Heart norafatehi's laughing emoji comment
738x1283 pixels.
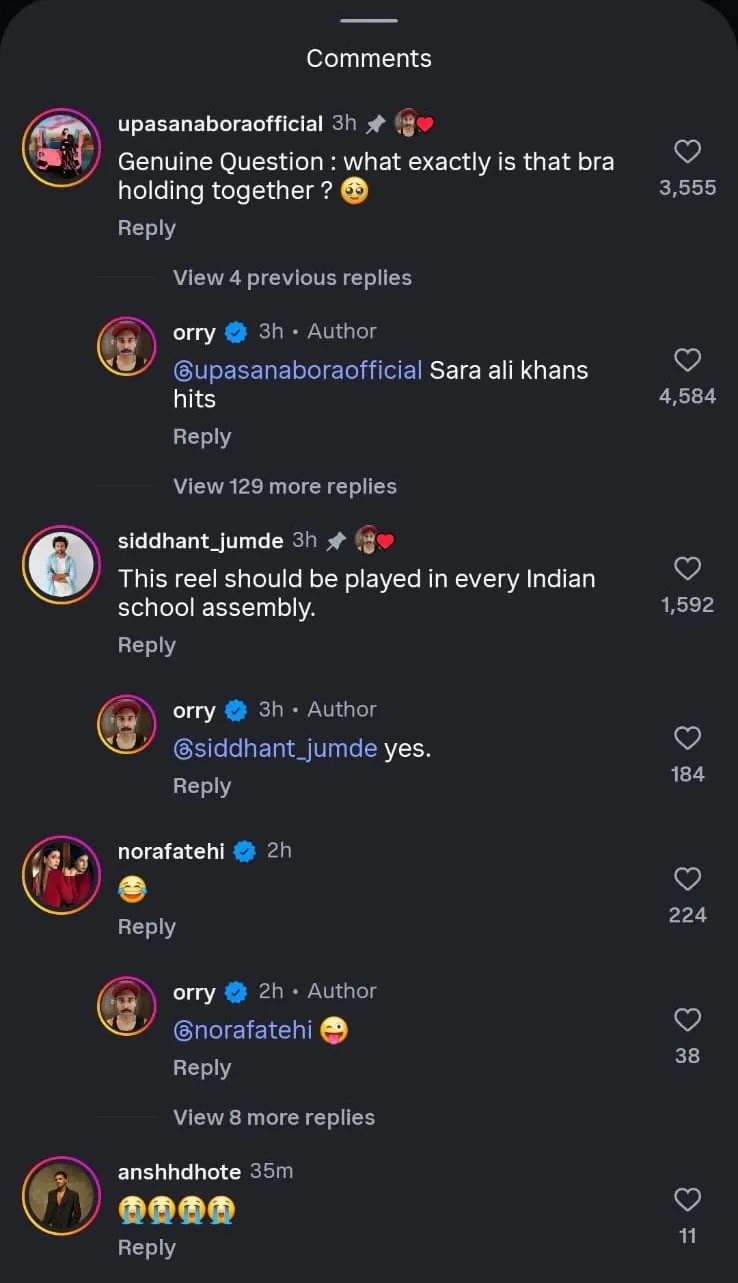687,880
